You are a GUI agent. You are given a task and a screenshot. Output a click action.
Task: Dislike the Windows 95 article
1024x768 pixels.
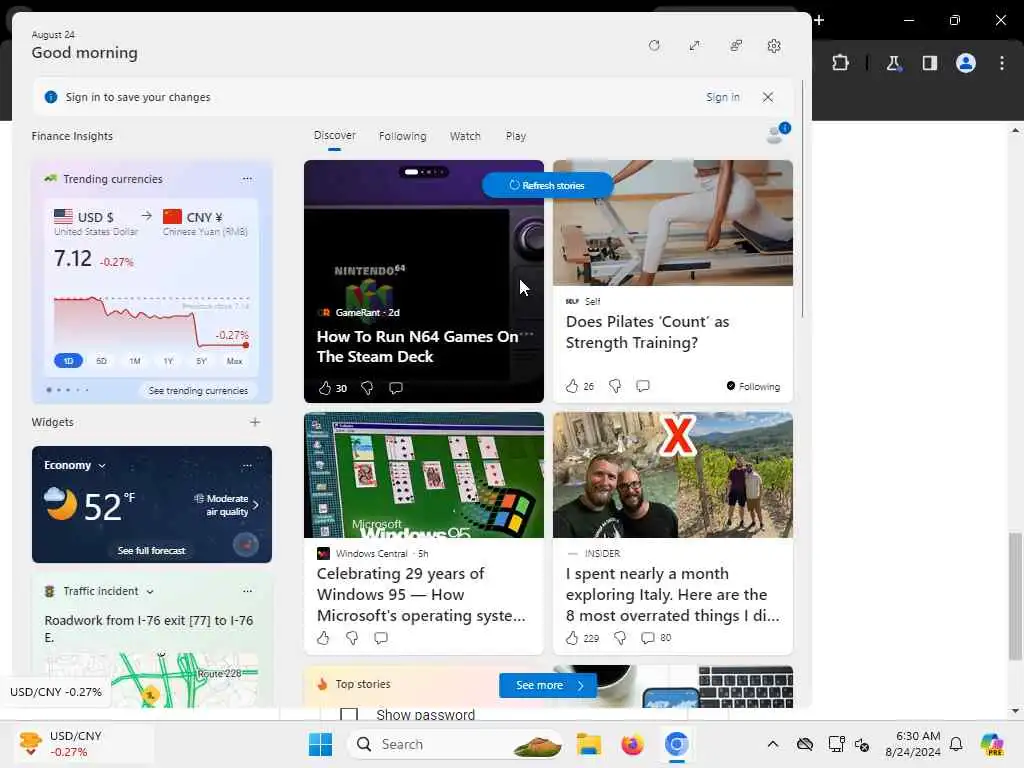351,638
